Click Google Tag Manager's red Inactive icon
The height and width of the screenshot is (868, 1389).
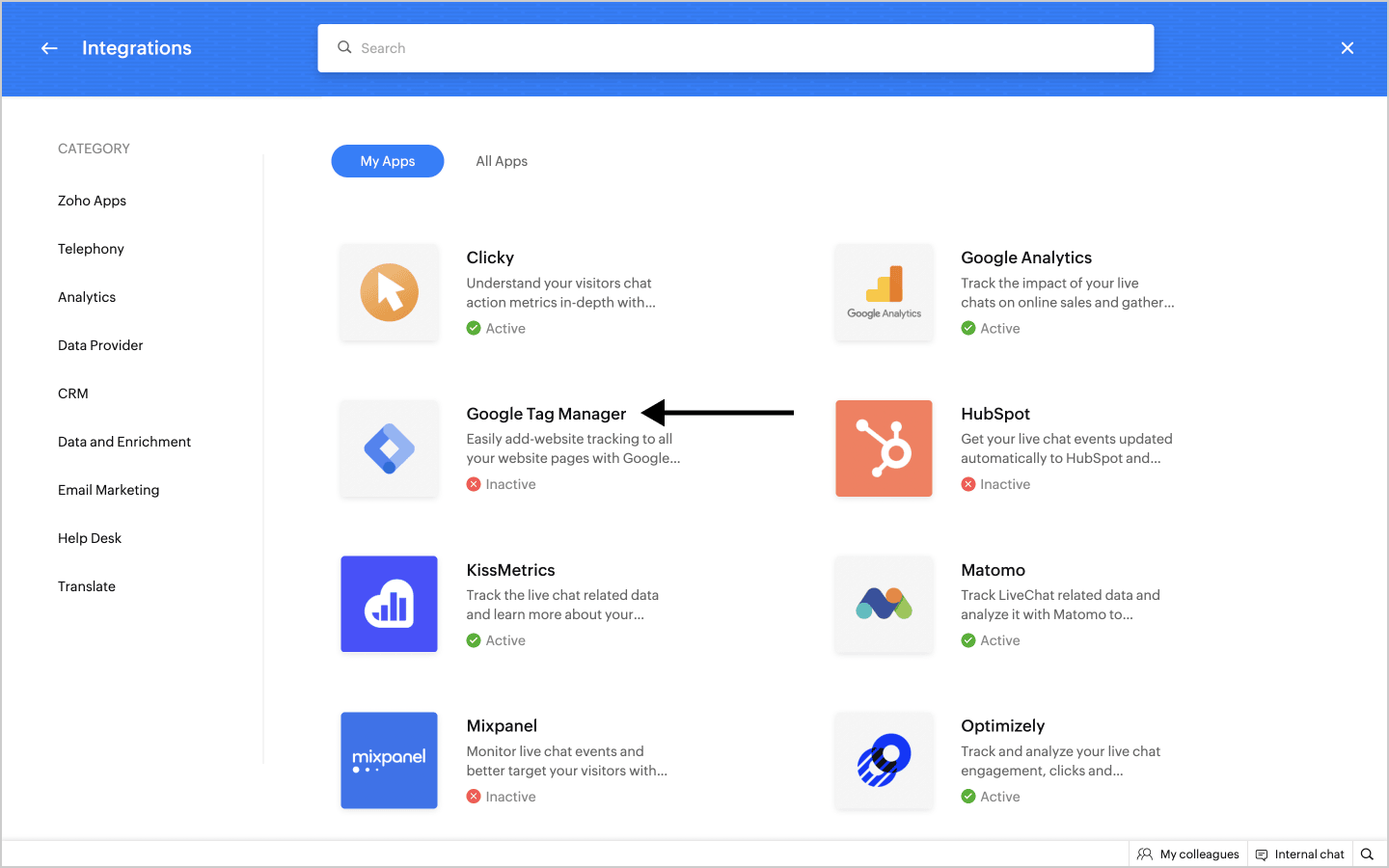tap(474, 484)
